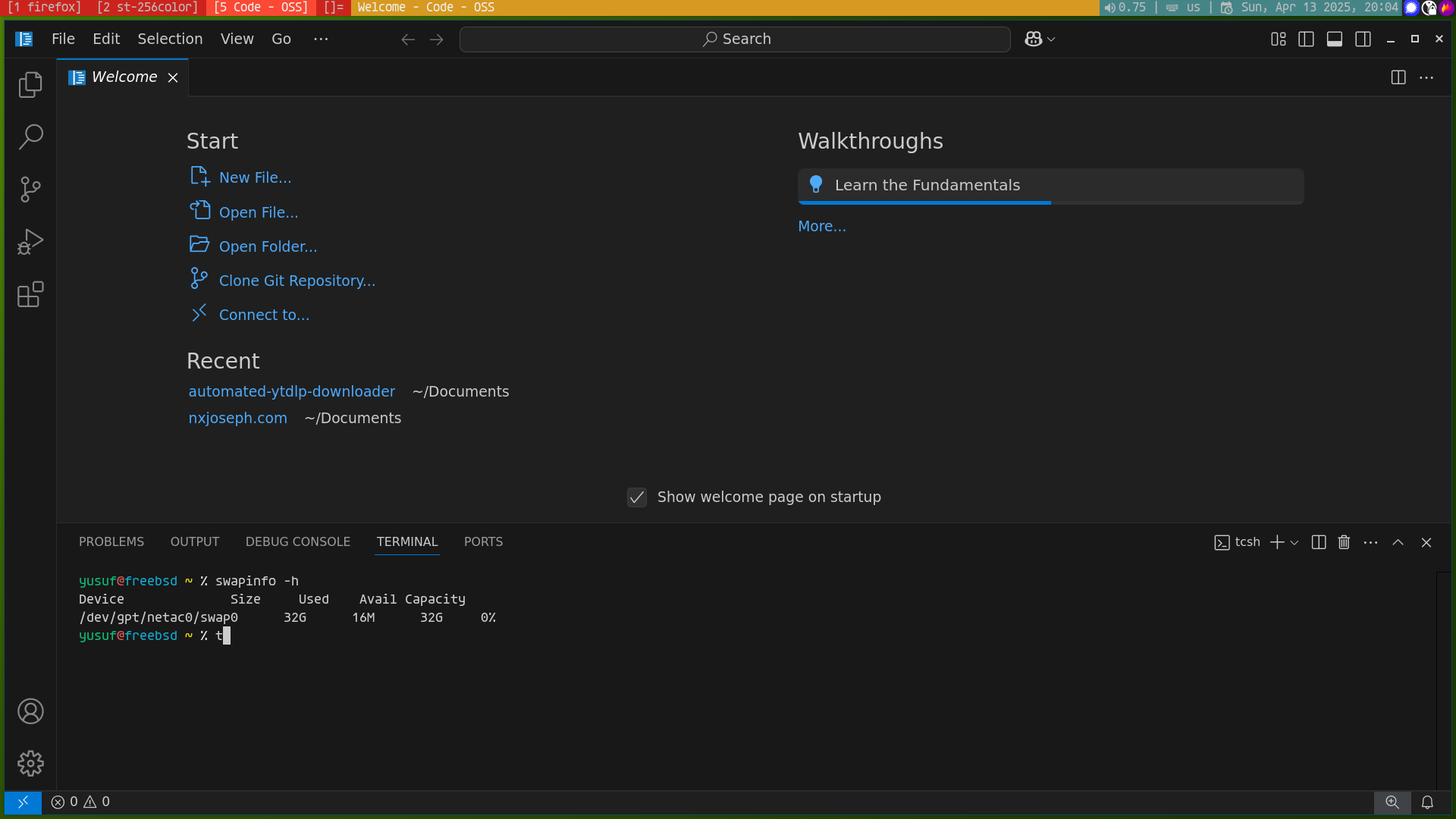Expand Copilot dropdown chevron
The height and width of the screenshot is (819, 1456).
(1051, 39)
